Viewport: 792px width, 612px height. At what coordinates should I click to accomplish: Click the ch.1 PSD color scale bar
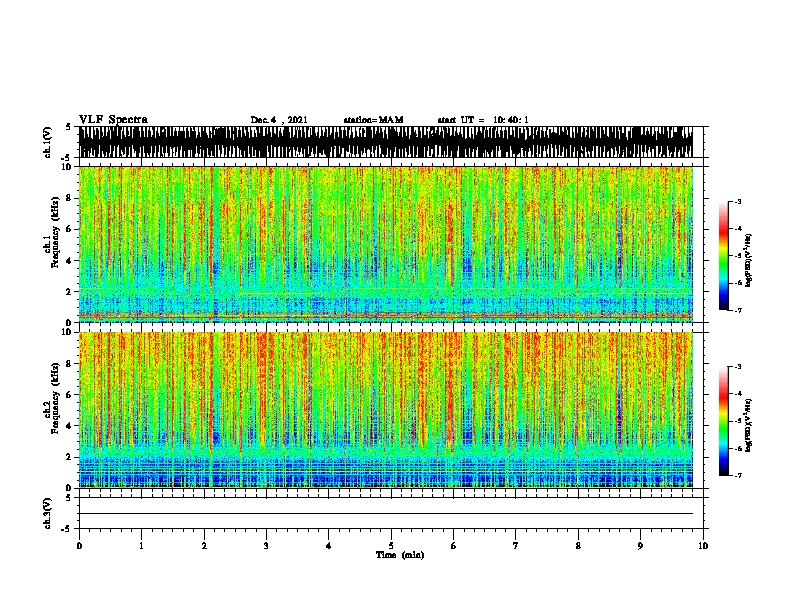[x=723, y=256]
